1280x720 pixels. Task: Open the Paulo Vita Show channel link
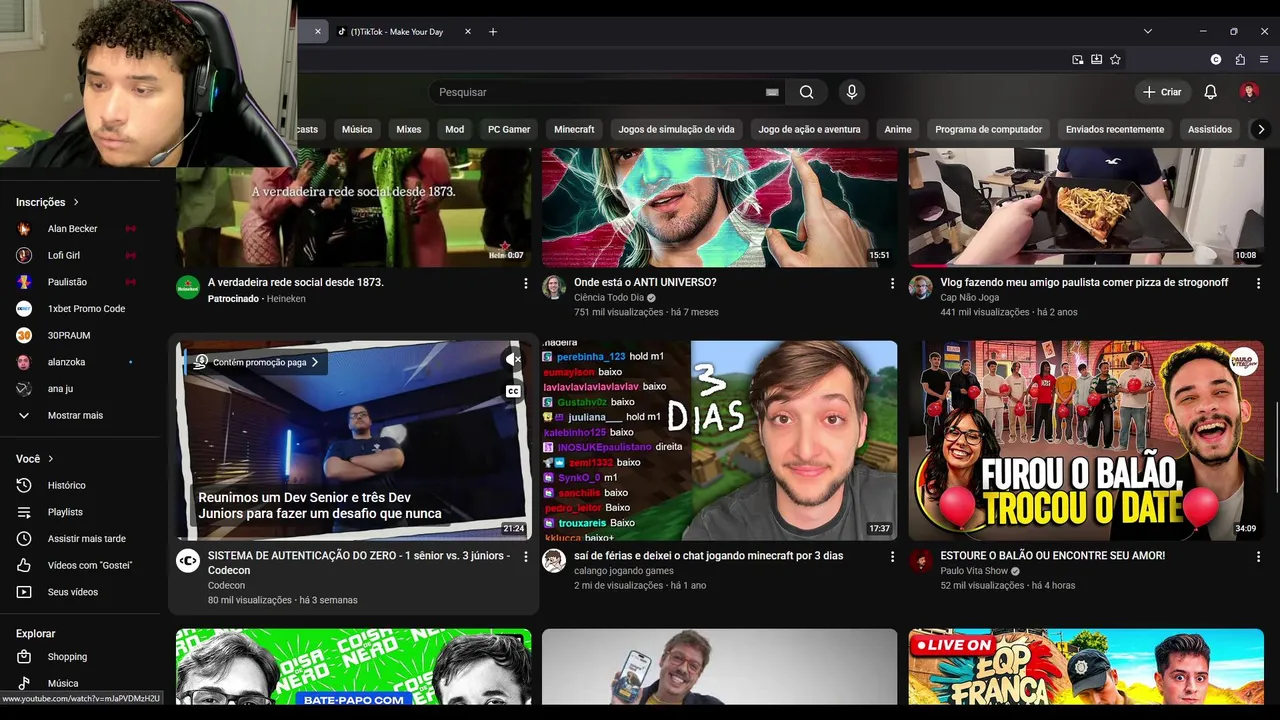click(x=974, y=571)
